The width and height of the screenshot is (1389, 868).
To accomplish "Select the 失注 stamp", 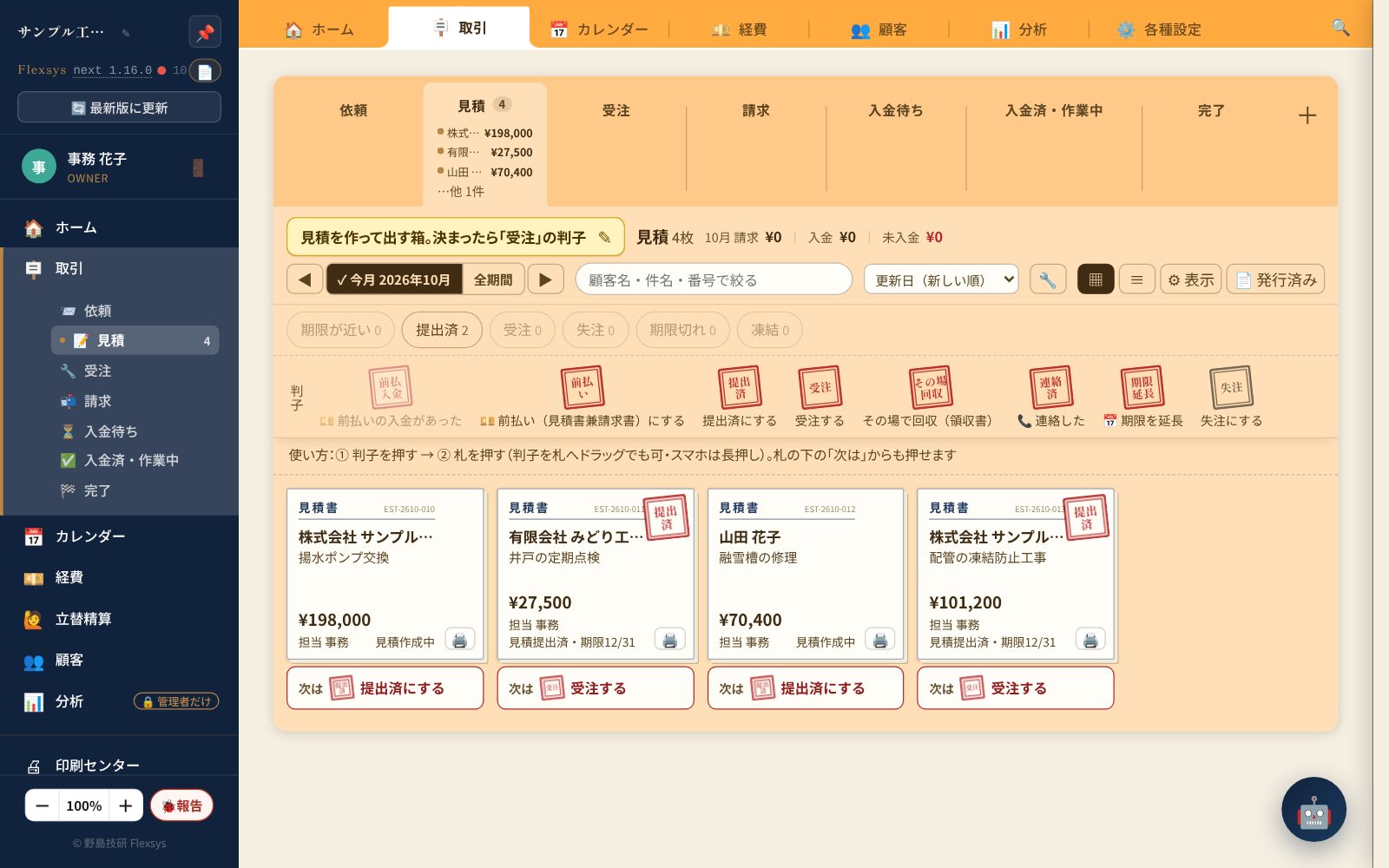I will coord(1231,387).
